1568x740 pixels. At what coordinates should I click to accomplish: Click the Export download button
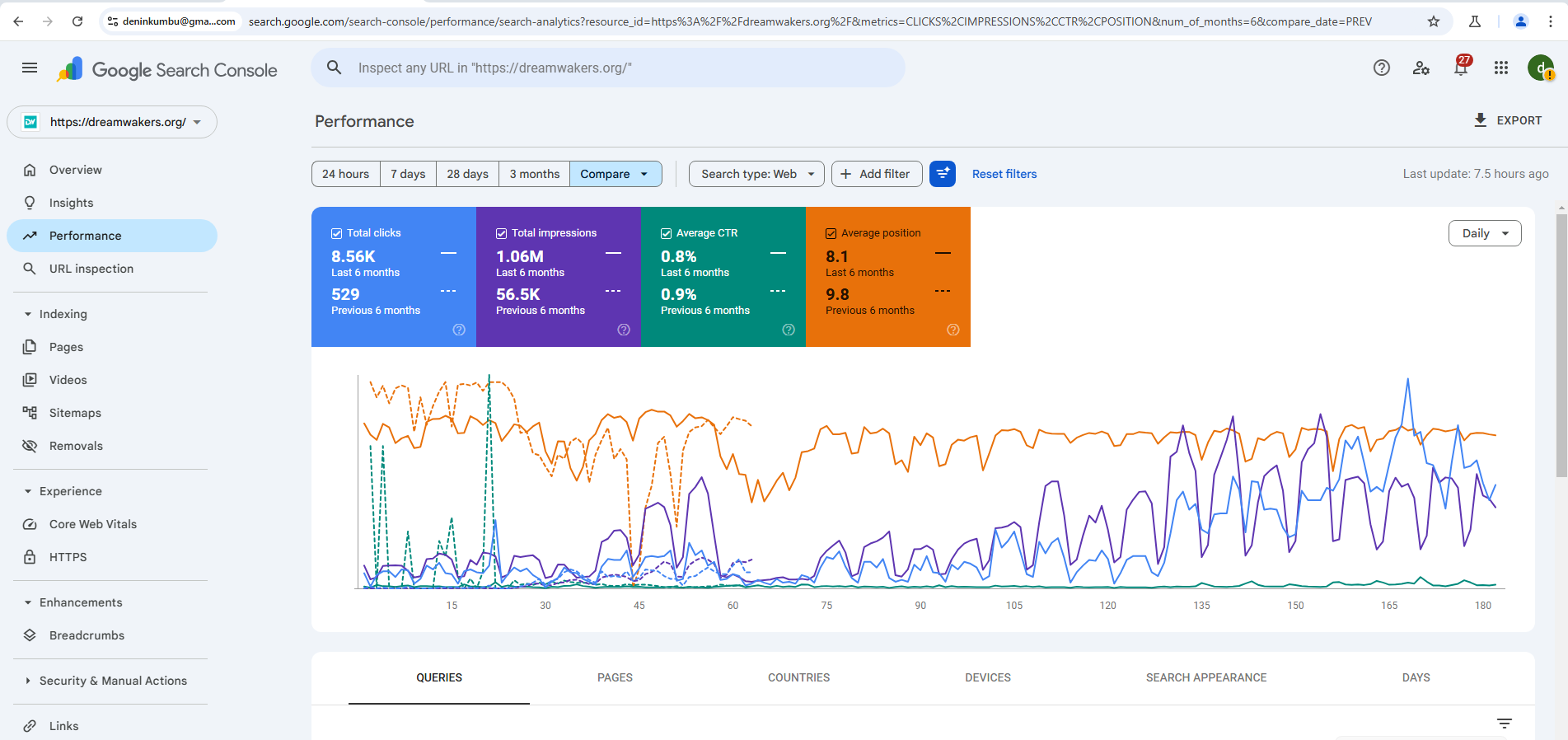coord(1507,120)
